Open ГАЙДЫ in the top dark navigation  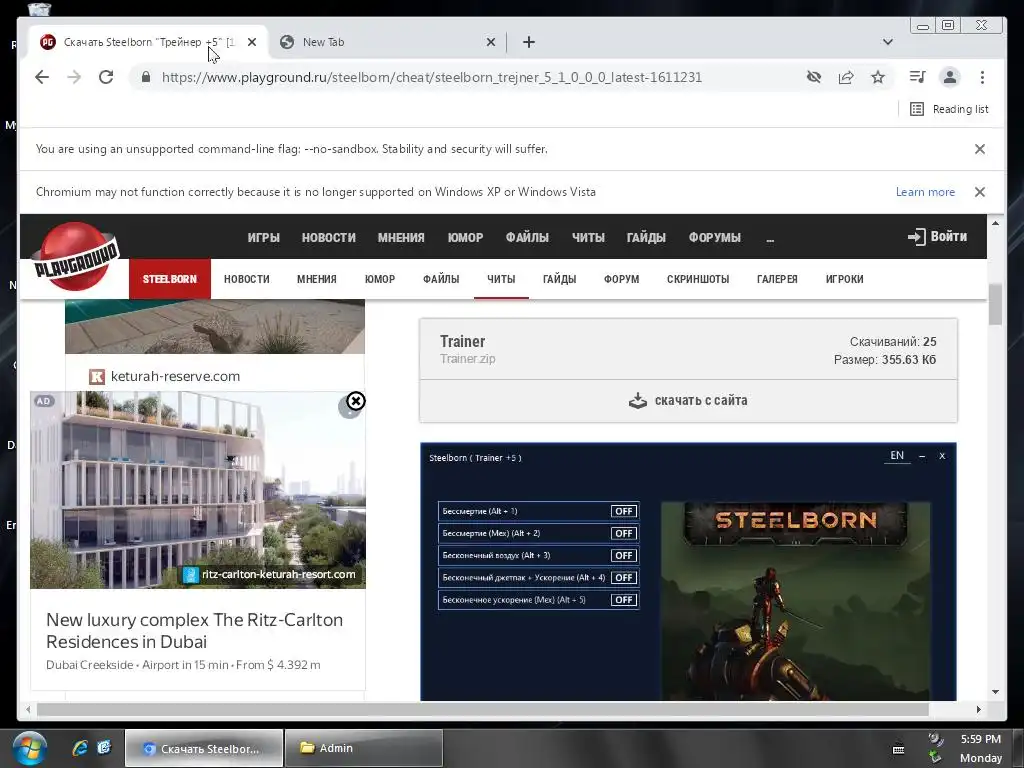tap(646, 238)
